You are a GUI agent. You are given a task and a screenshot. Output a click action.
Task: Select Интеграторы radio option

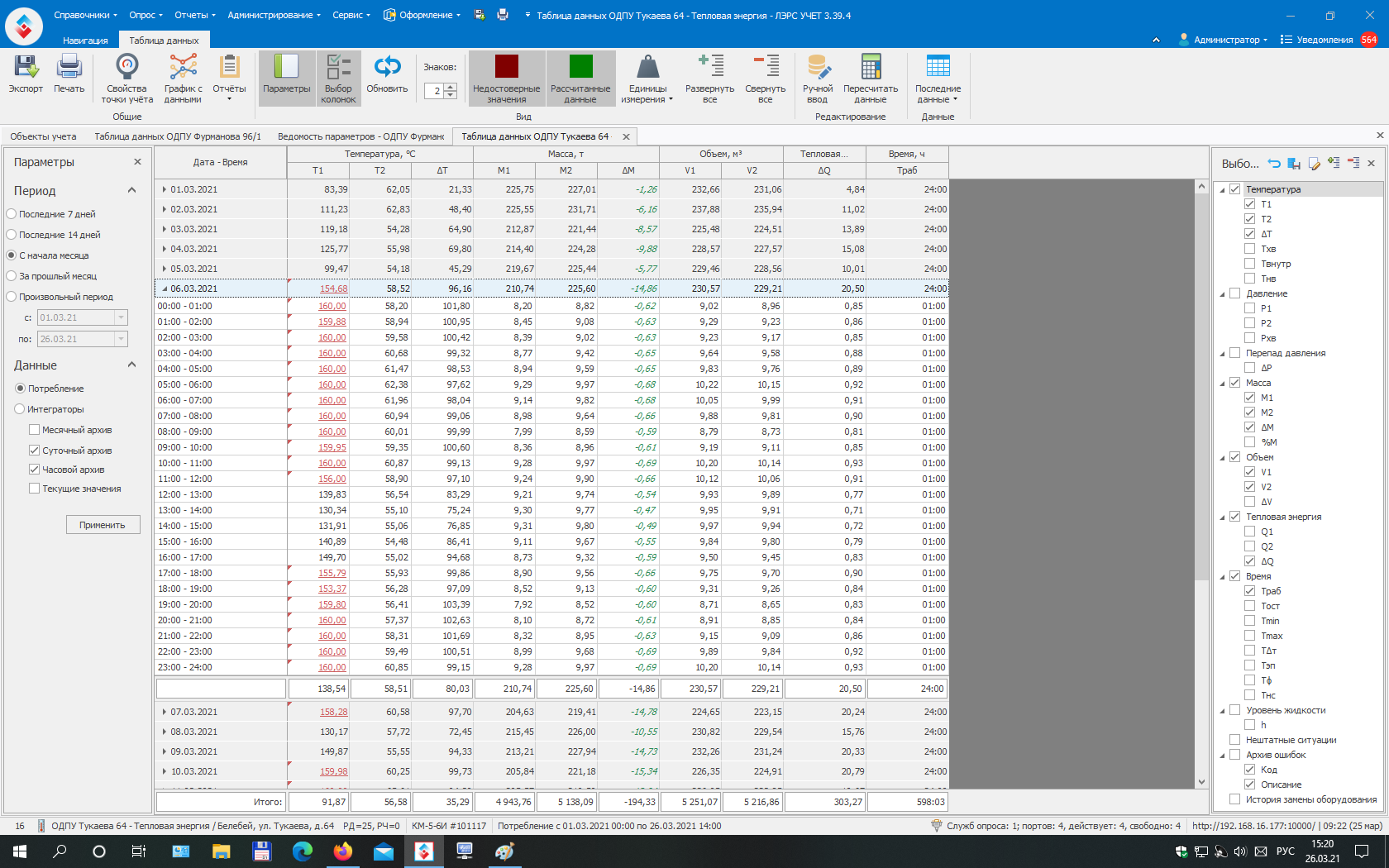pos(20,409)
